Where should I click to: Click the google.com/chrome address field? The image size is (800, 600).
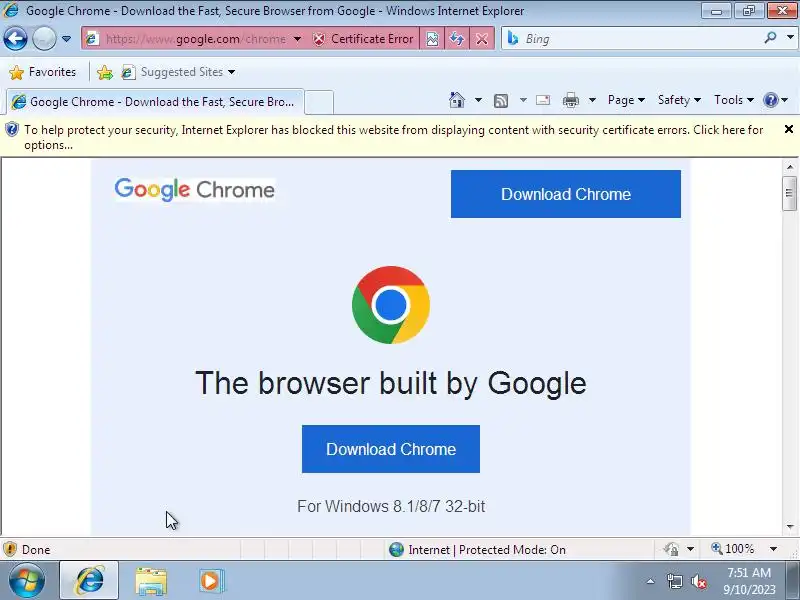[x=196, y=39]
